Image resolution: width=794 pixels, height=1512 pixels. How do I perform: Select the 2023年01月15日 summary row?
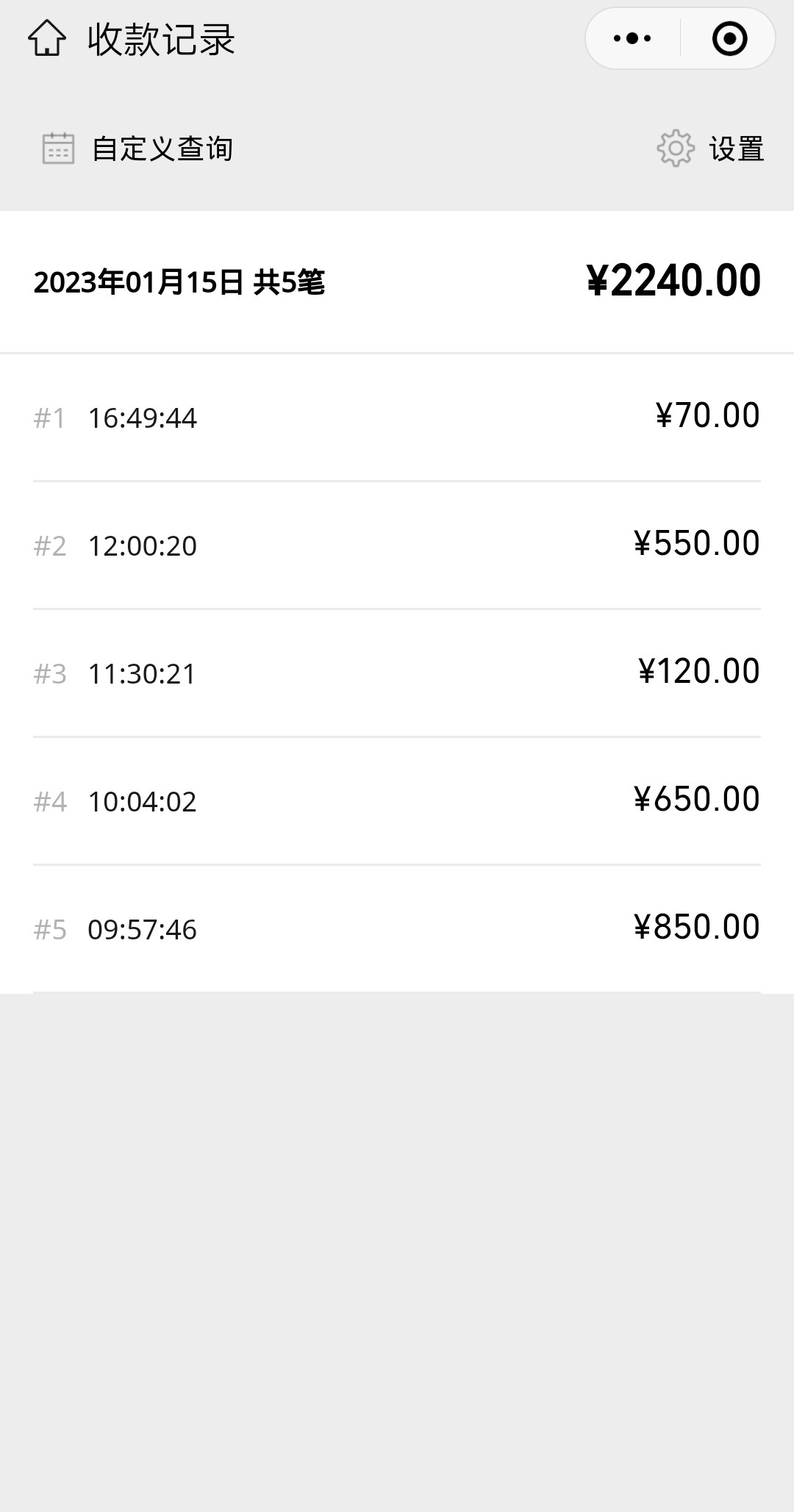pyautogui.click(x=179, y=282)
